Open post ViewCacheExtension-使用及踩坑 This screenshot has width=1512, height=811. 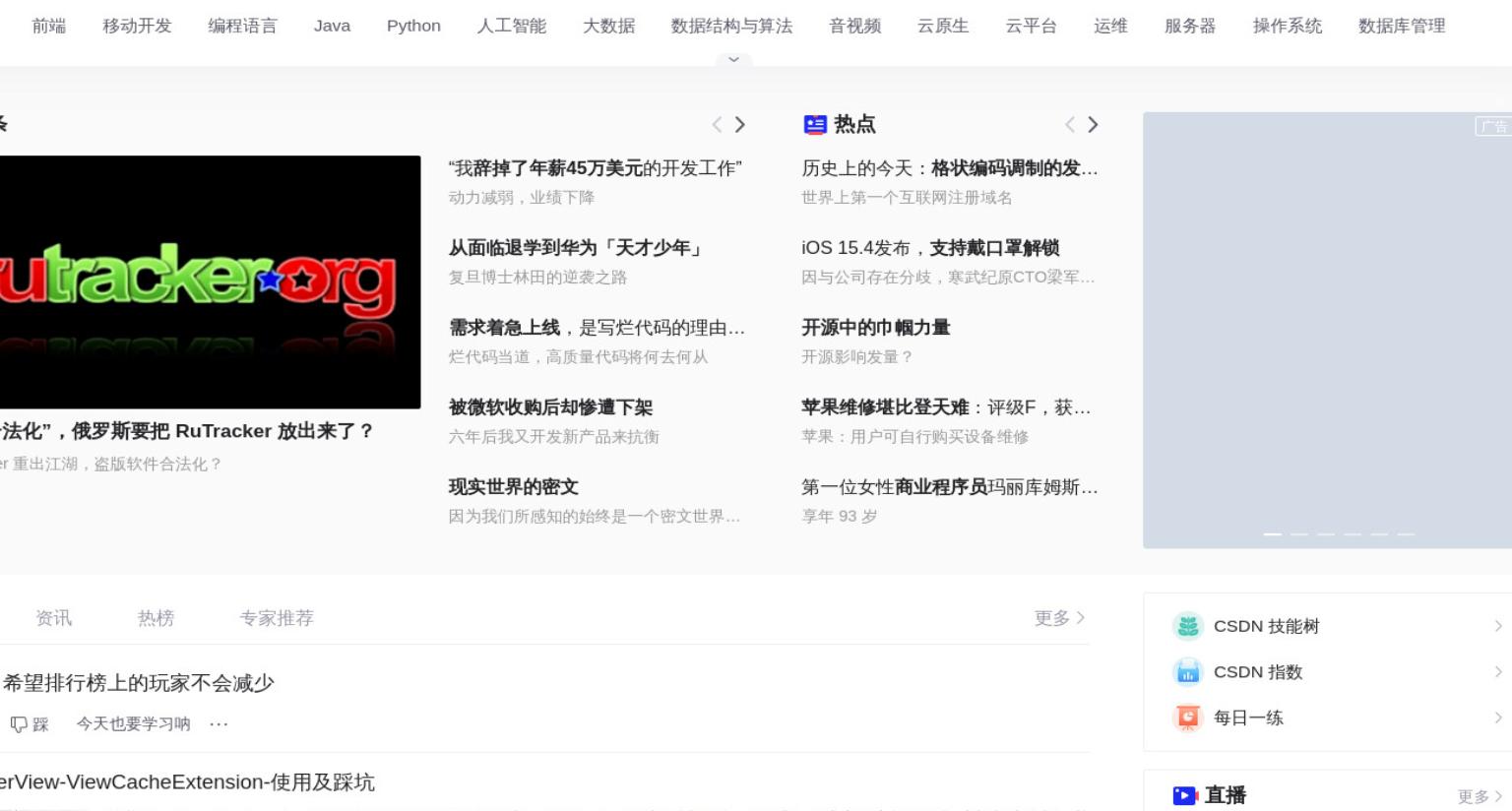tap(187, 782)
